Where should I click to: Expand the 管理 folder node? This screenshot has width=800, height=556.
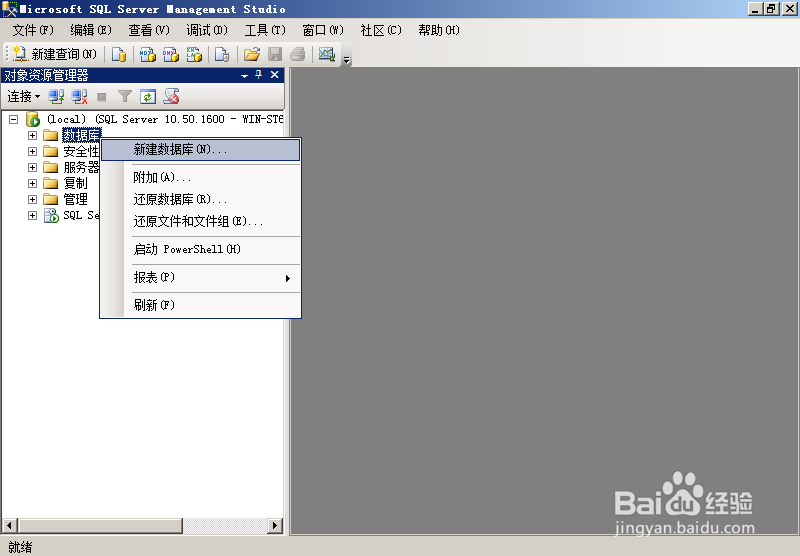coord(32,199)
